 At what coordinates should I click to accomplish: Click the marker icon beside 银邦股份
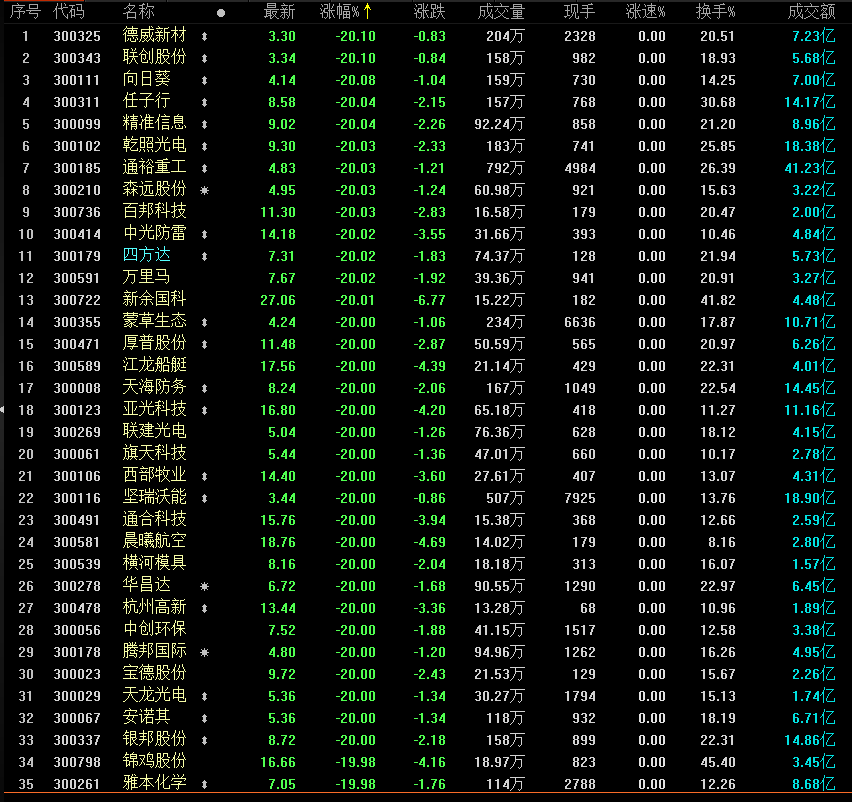pos(205,740)
